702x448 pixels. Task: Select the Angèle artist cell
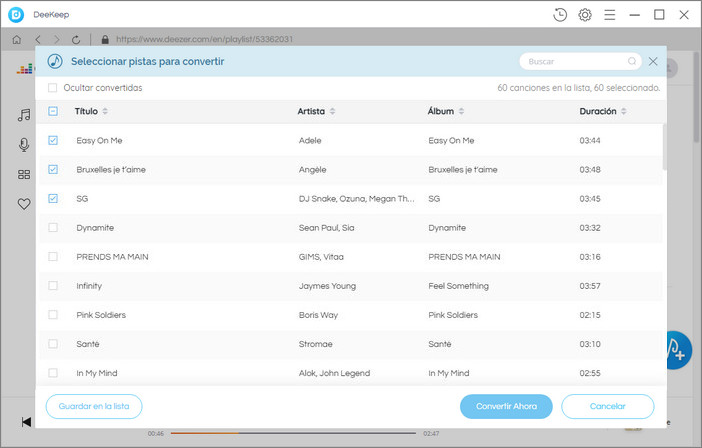point(312,170)
